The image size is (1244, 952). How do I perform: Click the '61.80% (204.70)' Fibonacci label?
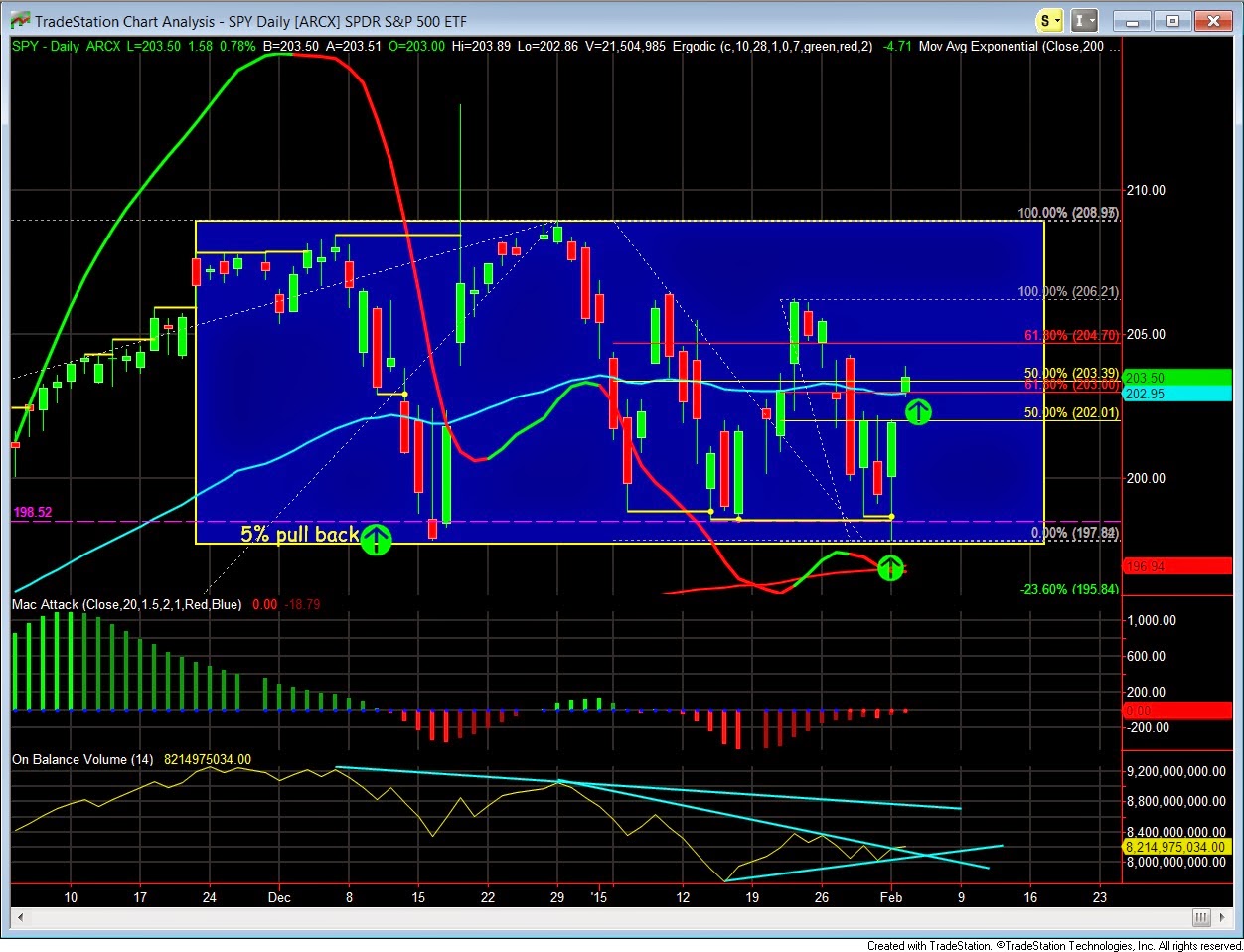coord(1071,335)
